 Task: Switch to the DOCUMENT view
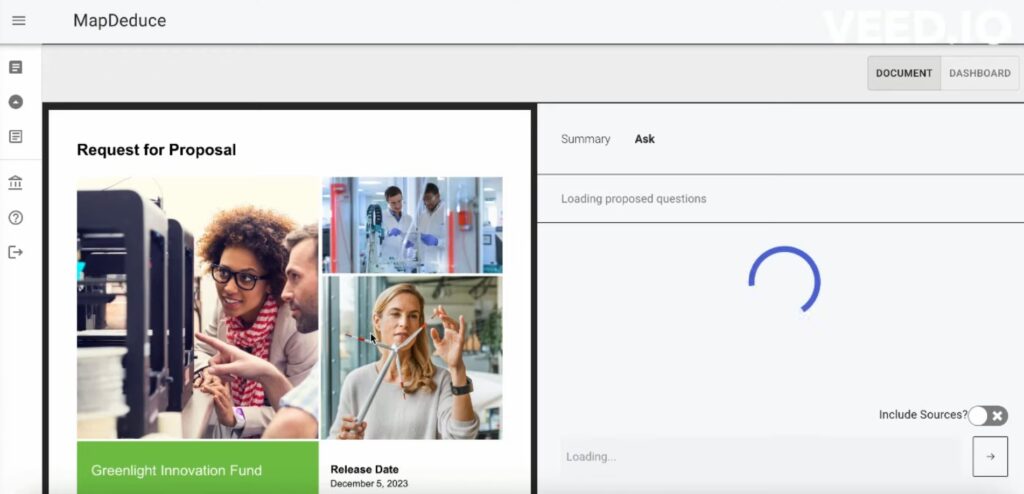point(904,73)
